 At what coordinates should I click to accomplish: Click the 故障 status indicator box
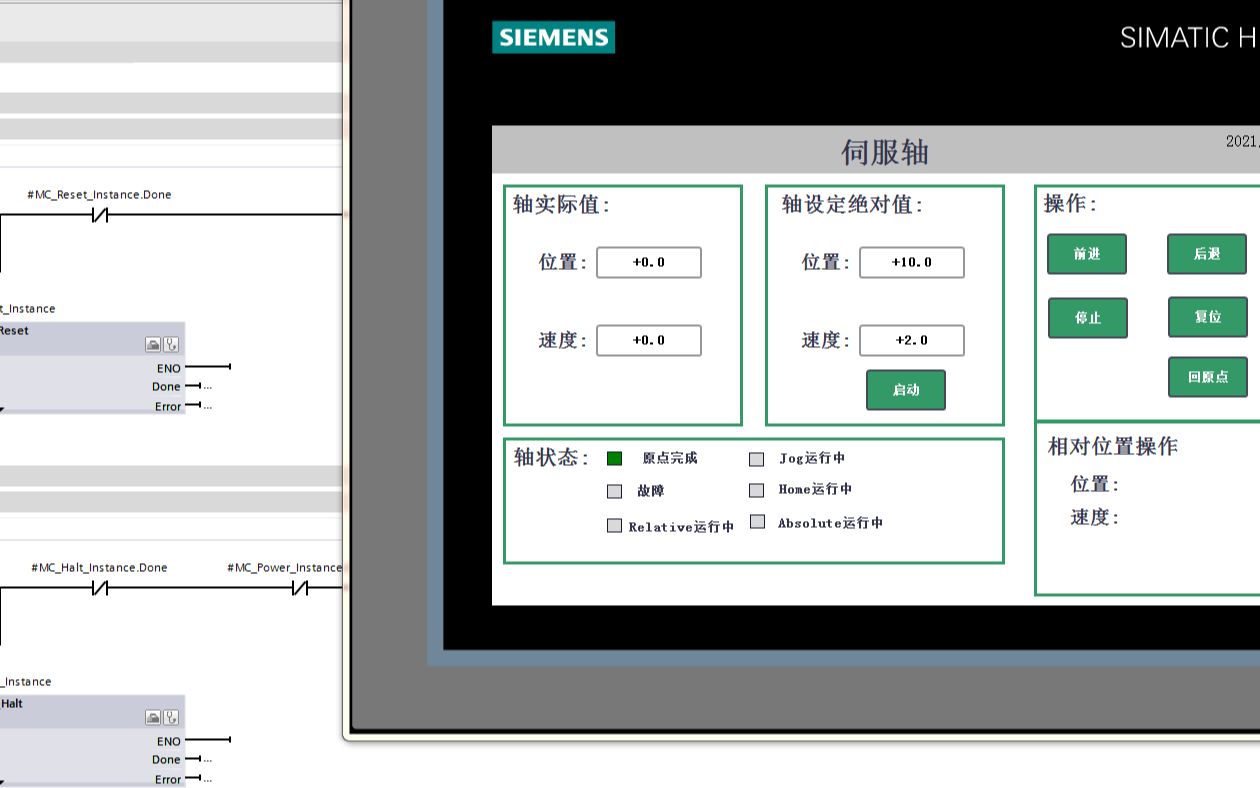tap(614, 490)
